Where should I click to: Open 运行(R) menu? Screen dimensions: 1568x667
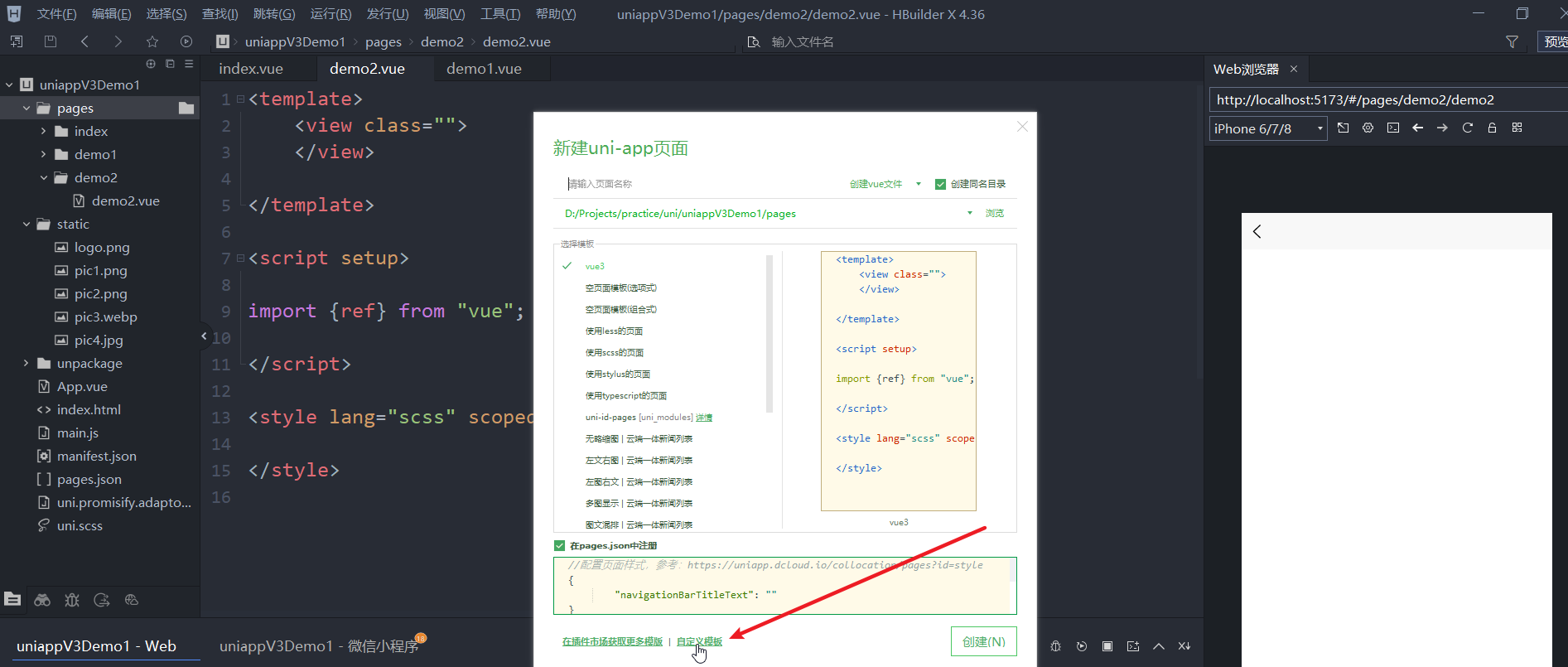point(330,14)
